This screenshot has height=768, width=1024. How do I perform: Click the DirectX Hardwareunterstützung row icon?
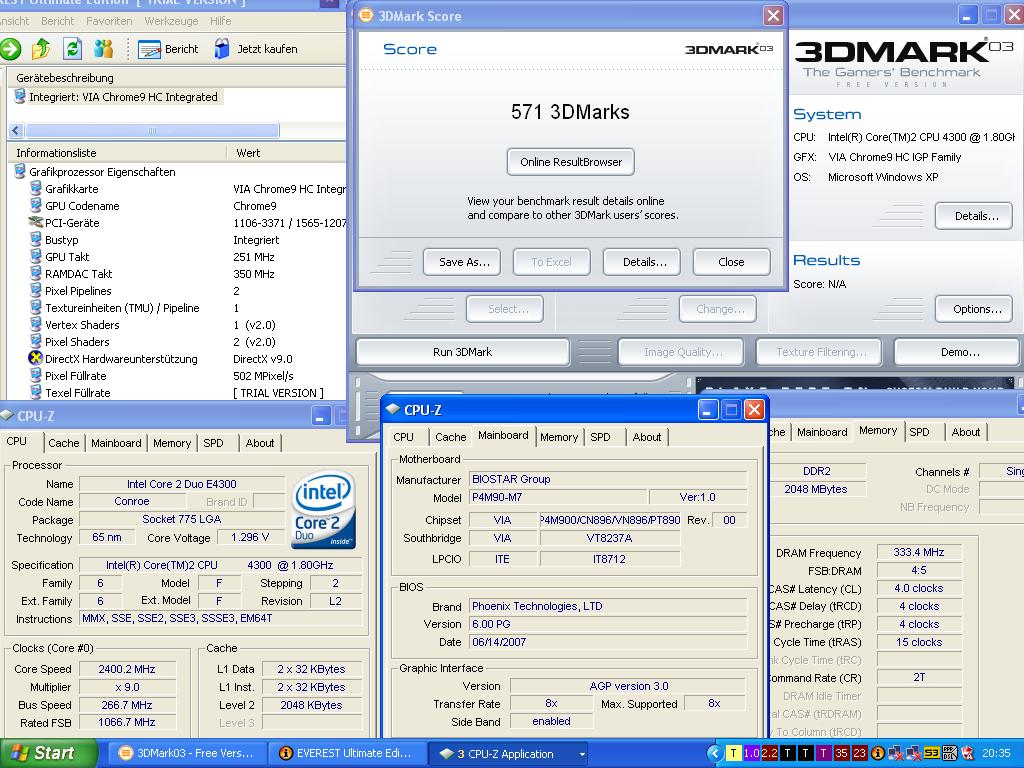tap(35, 359)
